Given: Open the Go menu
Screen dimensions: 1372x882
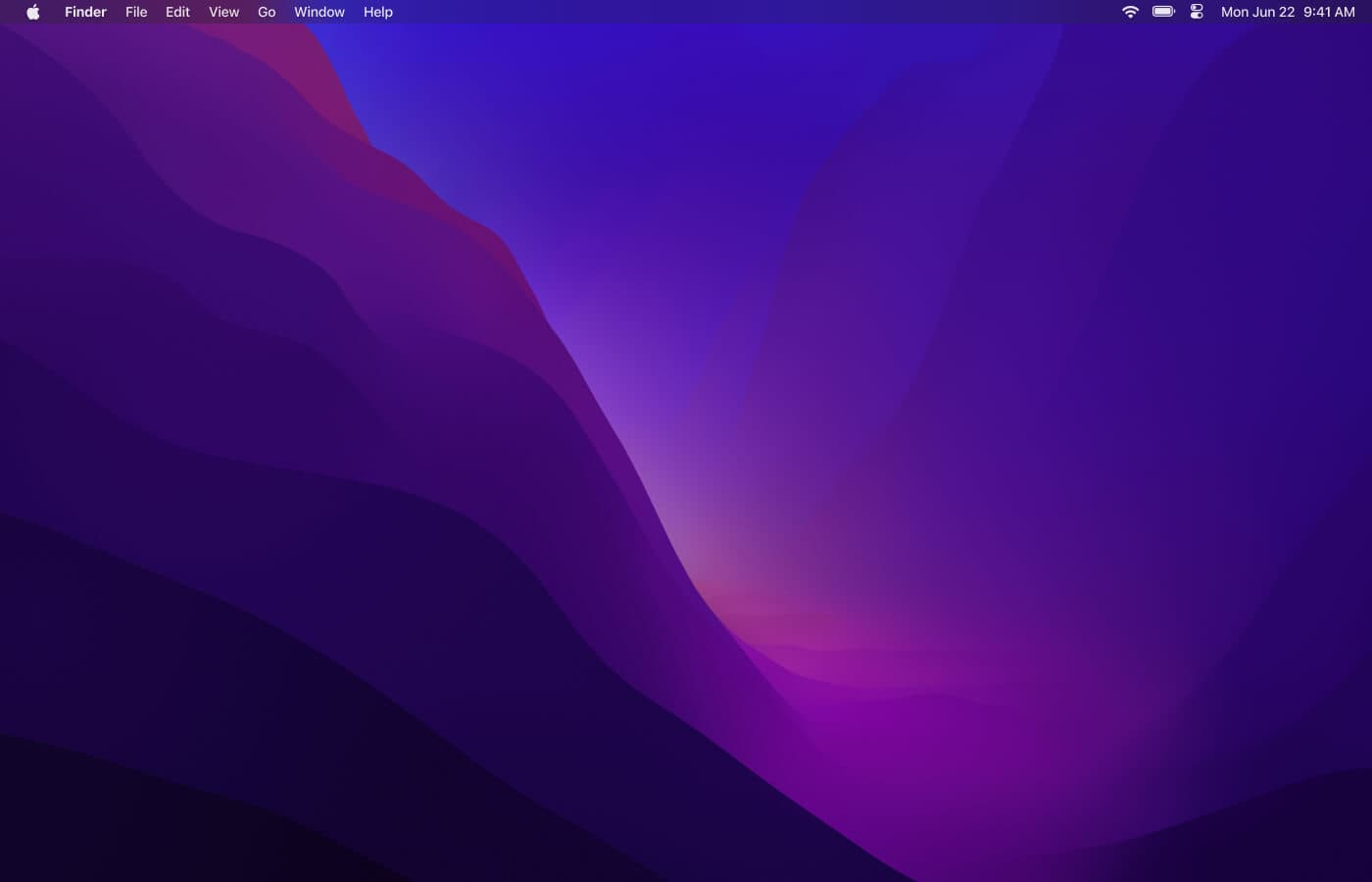Looking at the screenshot, I should [x=267, y=12].
